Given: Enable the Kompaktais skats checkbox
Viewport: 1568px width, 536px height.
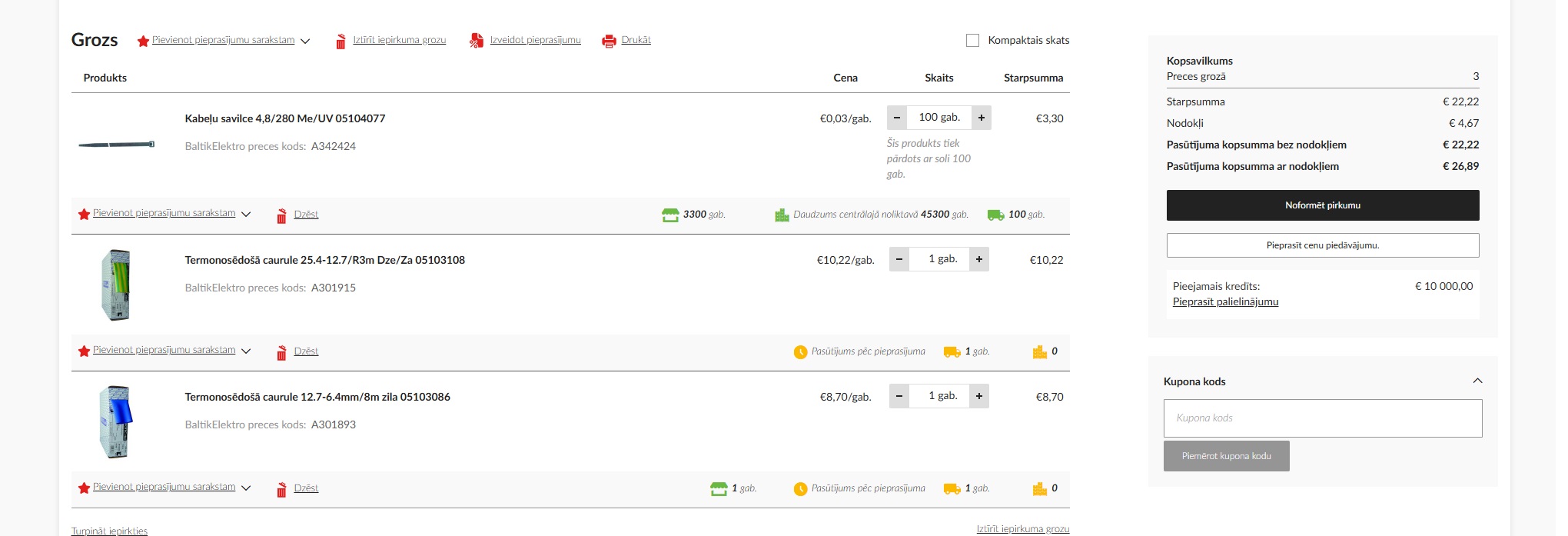Looking at the screenshot, I should [x=972, y=41].
